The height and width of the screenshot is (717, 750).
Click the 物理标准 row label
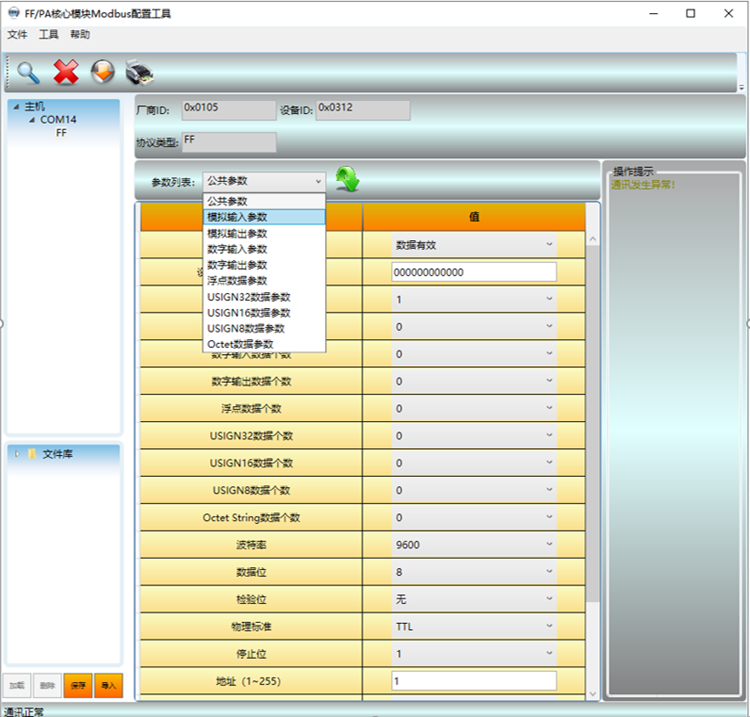coord(251,627)
